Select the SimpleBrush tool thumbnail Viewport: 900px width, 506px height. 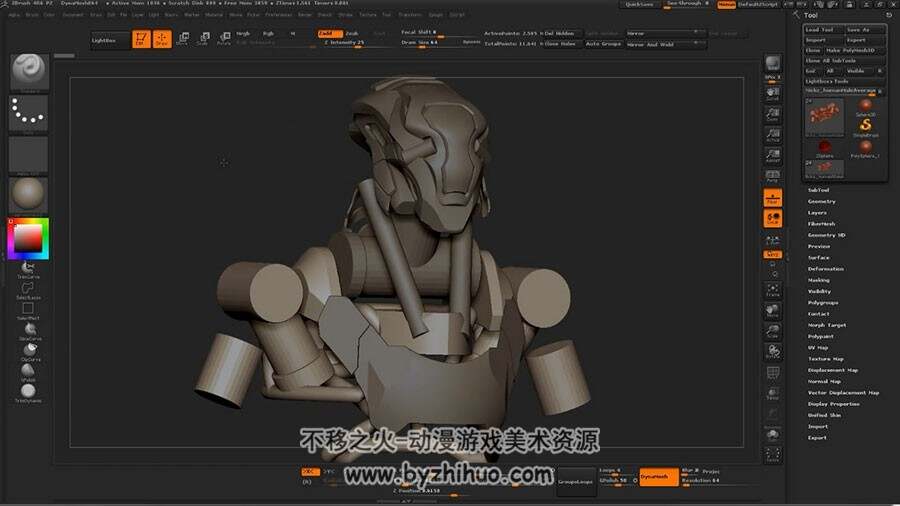(x=866, y=127)
